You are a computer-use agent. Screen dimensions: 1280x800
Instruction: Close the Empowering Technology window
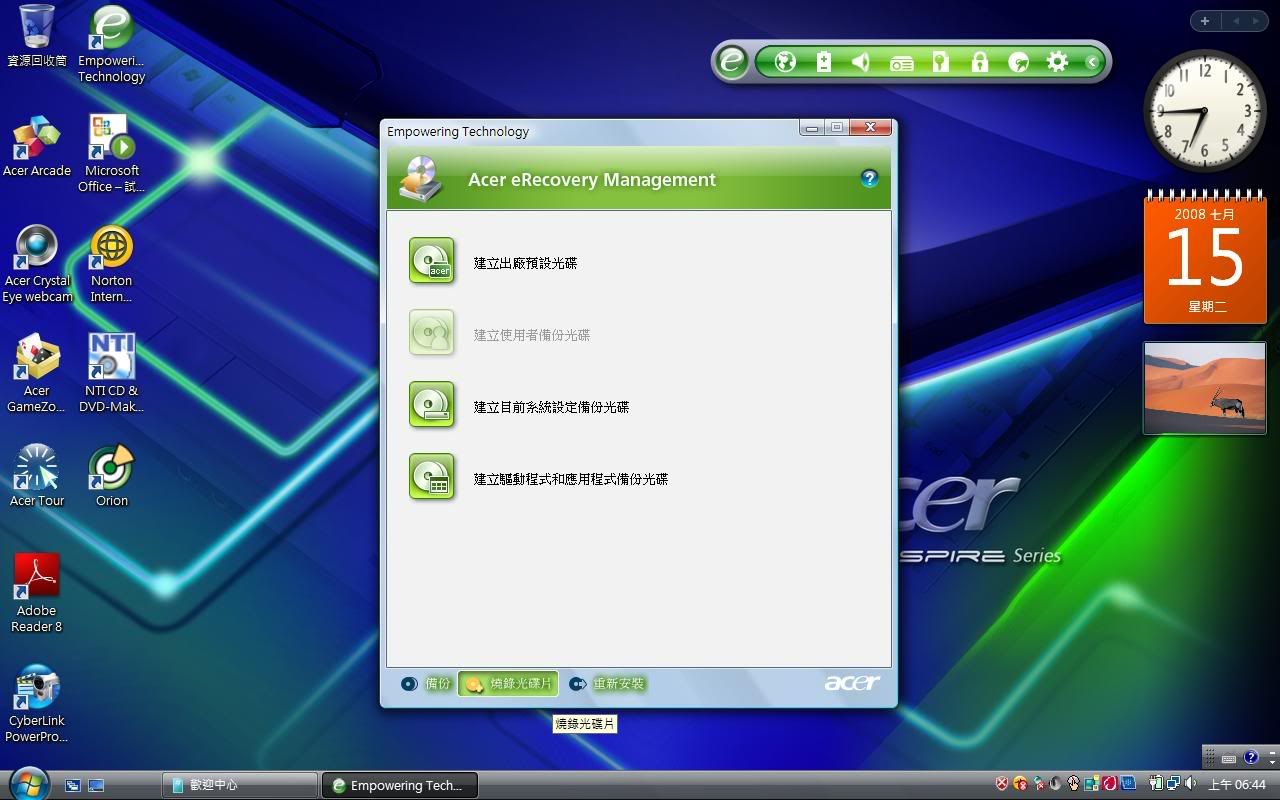[870, 128]
